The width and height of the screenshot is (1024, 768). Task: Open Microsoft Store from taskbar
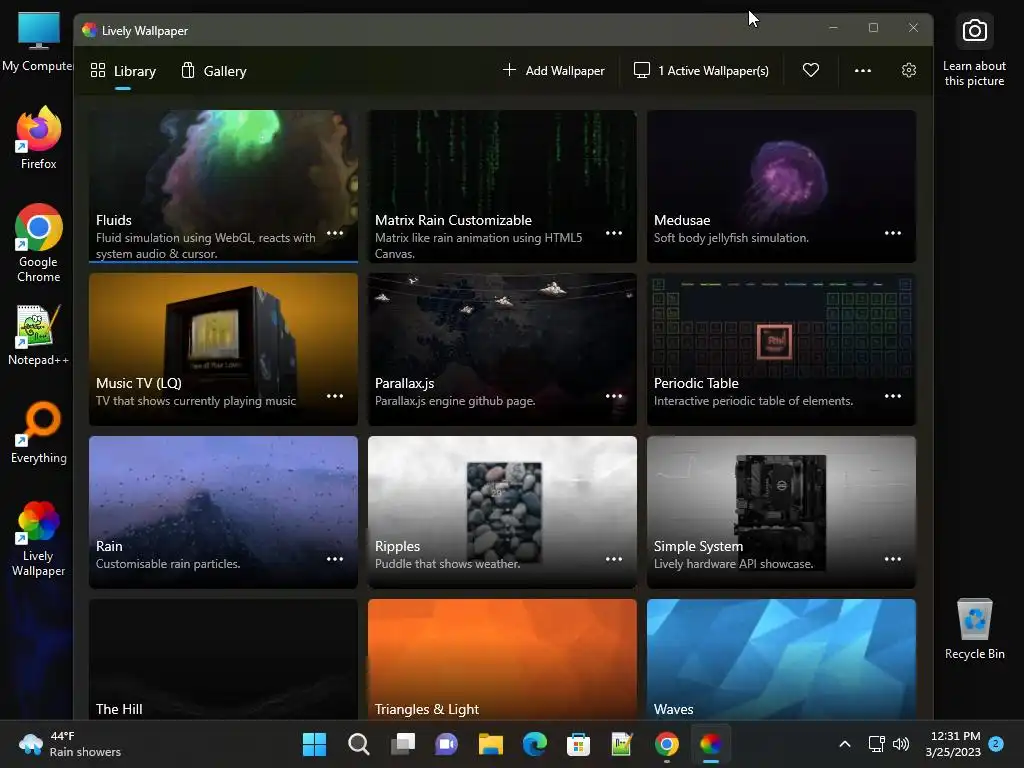click(579, 744)
